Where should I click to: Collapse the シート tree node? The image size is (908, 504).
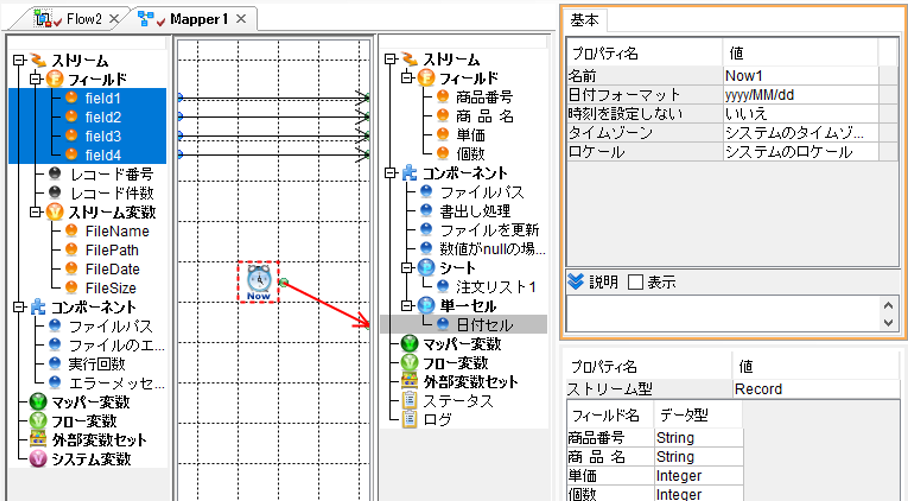(407, 268)
